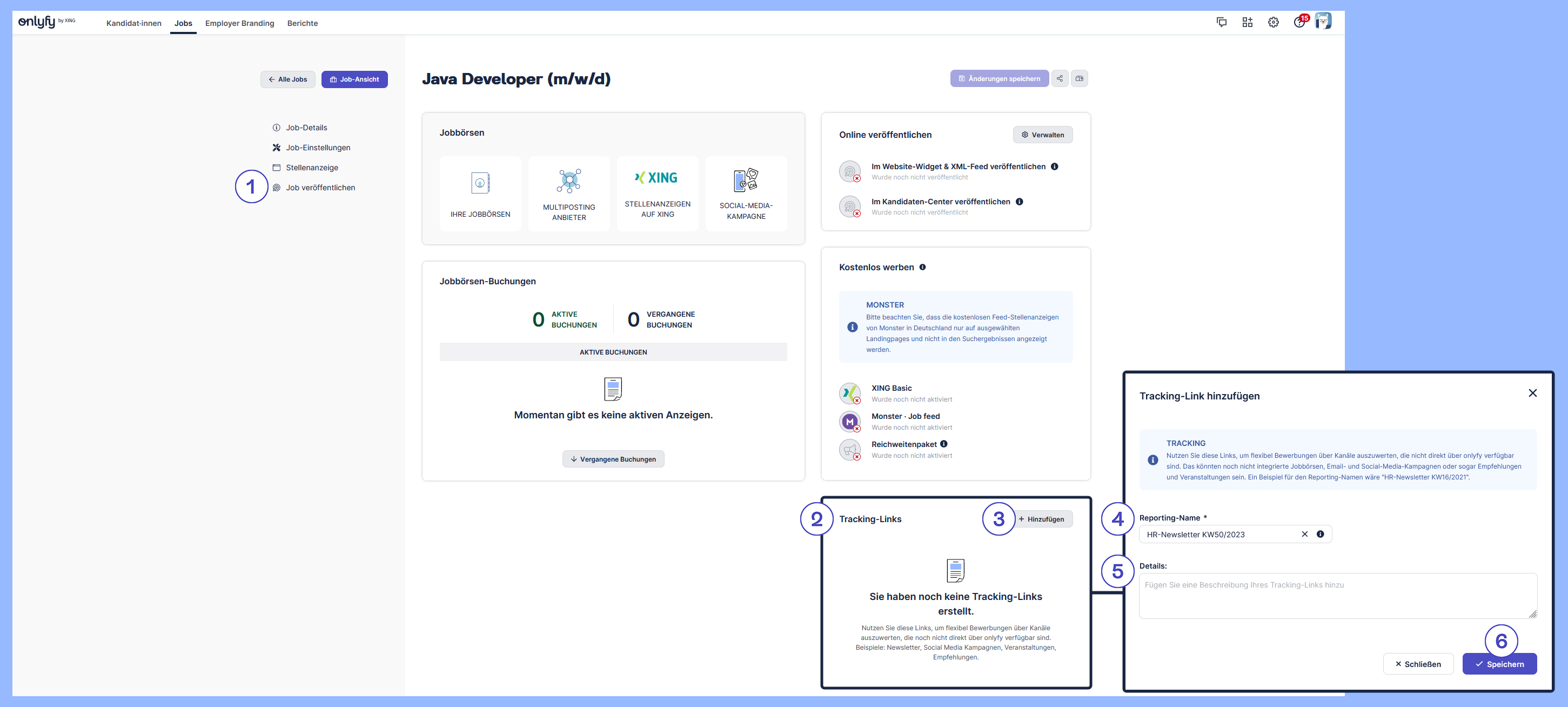Screen dimensions: 1568x707
Task: Select the XING Stellenanzeigen tile
Action: pyautogui.click(x=658, y=193)
